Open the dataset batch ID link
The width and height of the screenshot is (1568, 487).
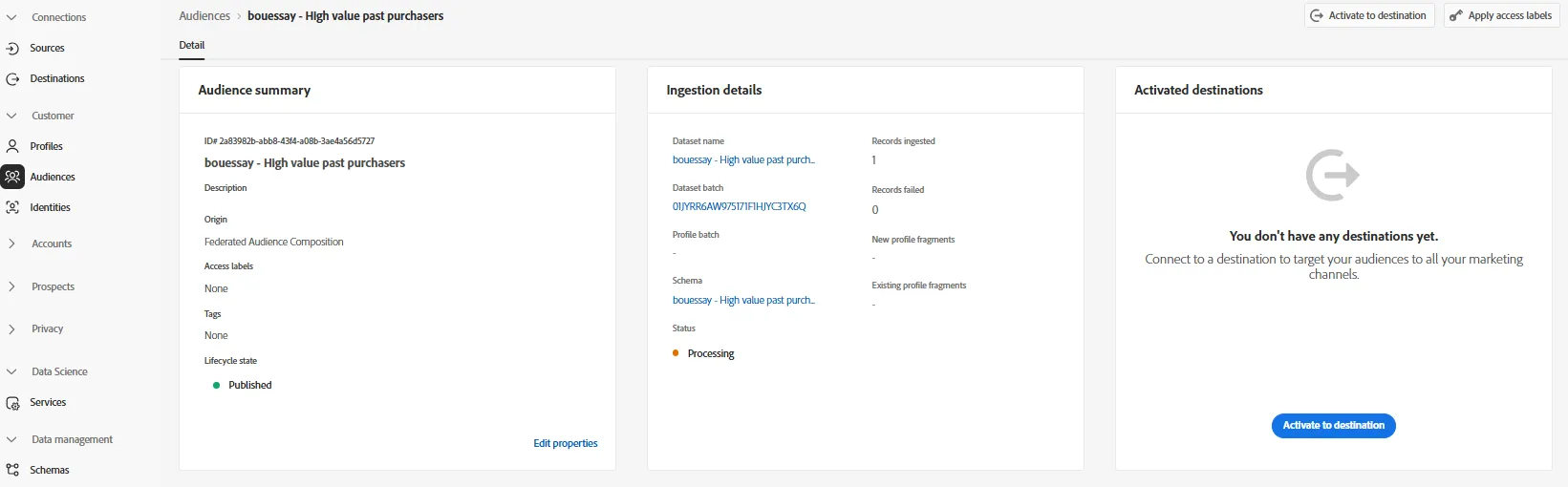pos(740,206)
